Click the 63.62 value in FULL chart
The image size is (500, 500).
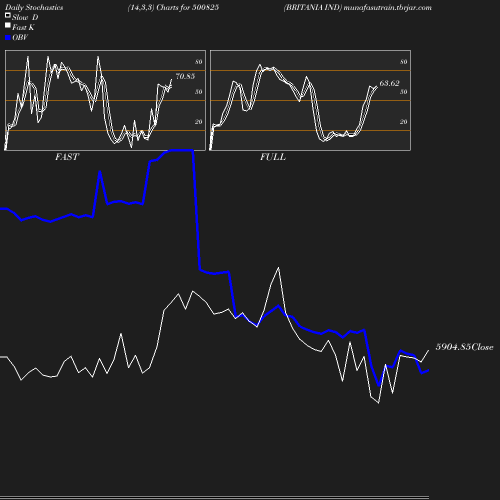(x=389, y=83)
